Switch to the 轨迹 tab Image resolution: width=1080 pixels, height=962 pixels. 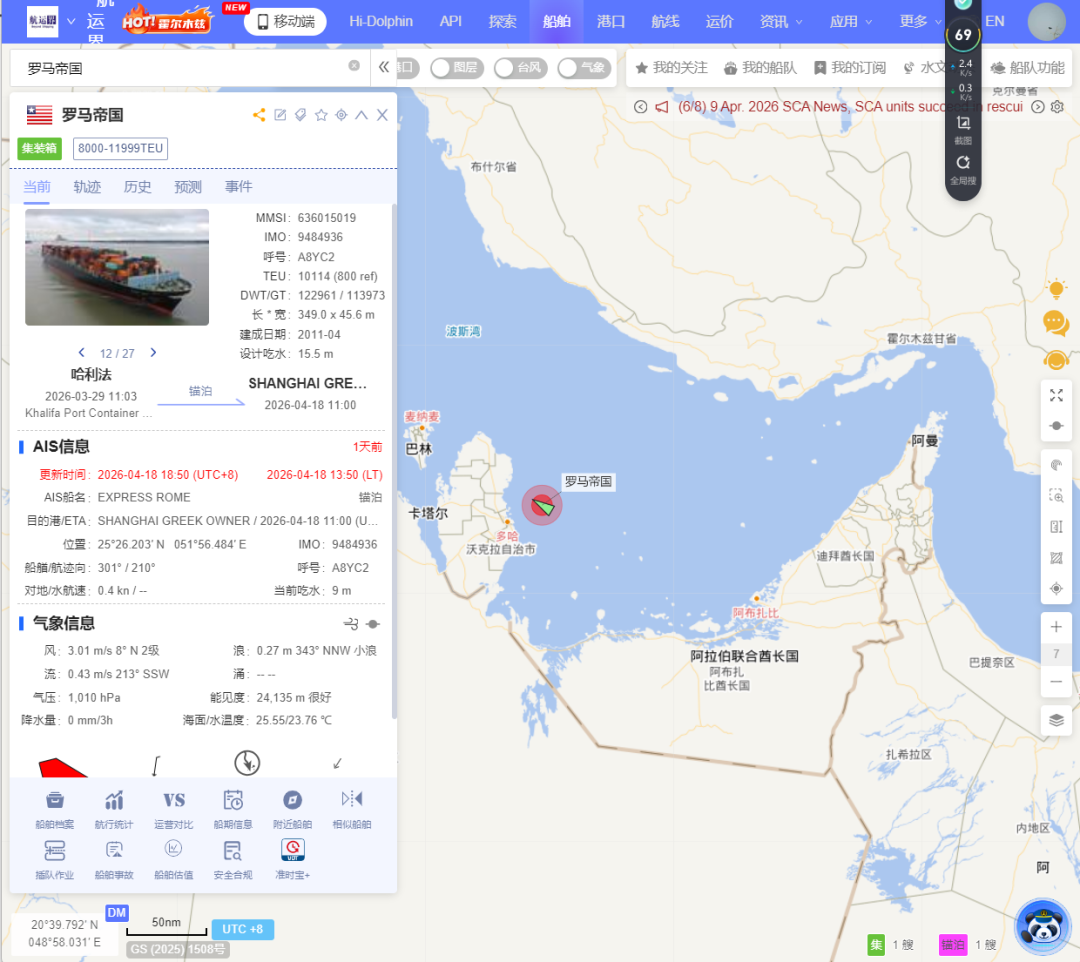(x=87, y=187)
